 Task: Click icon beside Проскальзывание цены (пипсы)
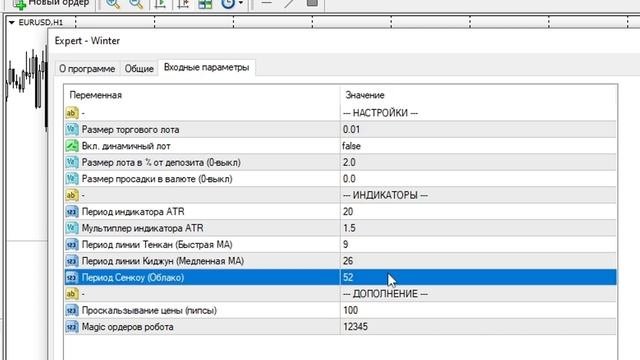pyautogui.click(x=72, y=310)
